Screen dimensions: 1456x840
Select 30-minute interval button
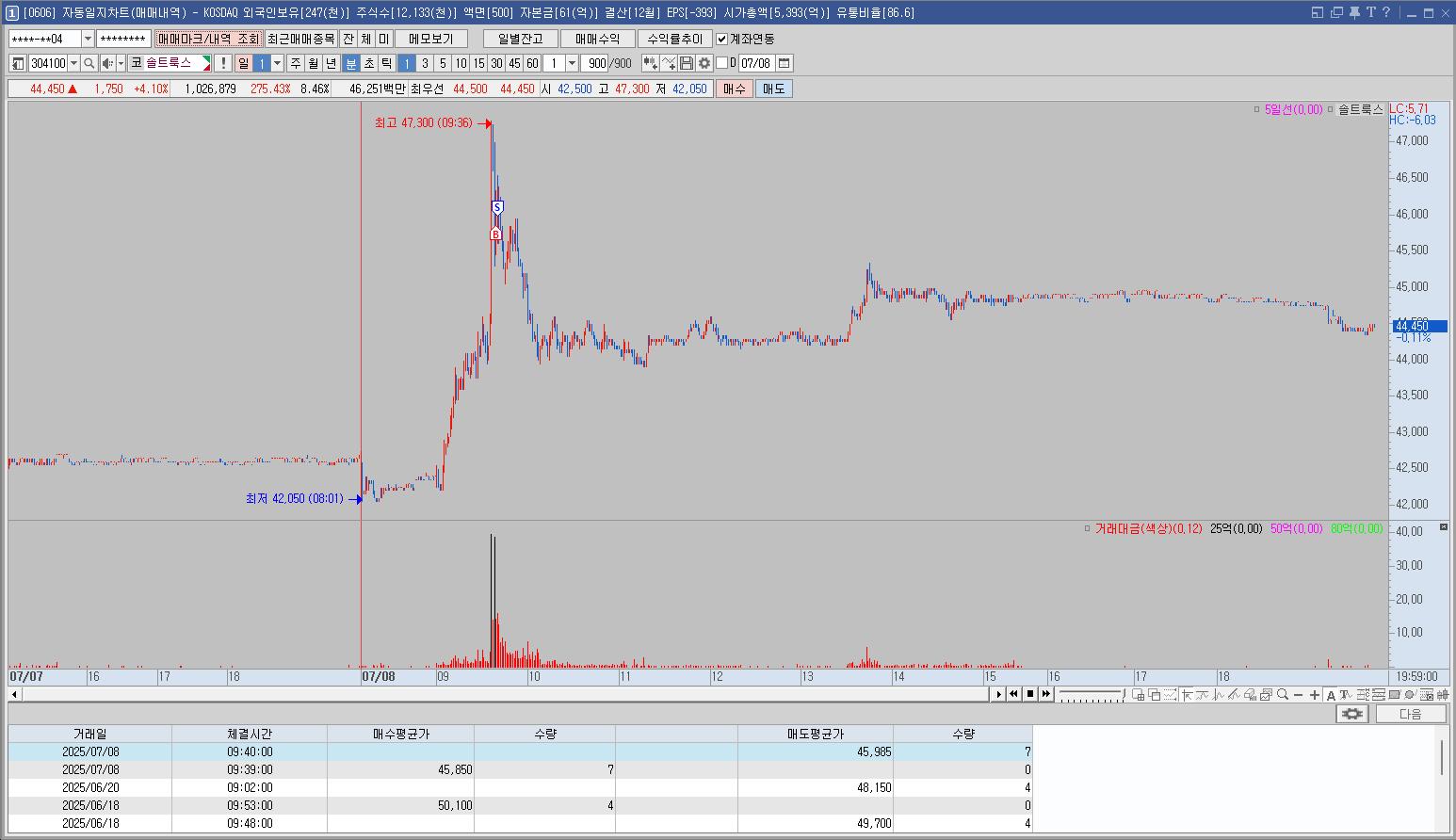coord(496,63)
